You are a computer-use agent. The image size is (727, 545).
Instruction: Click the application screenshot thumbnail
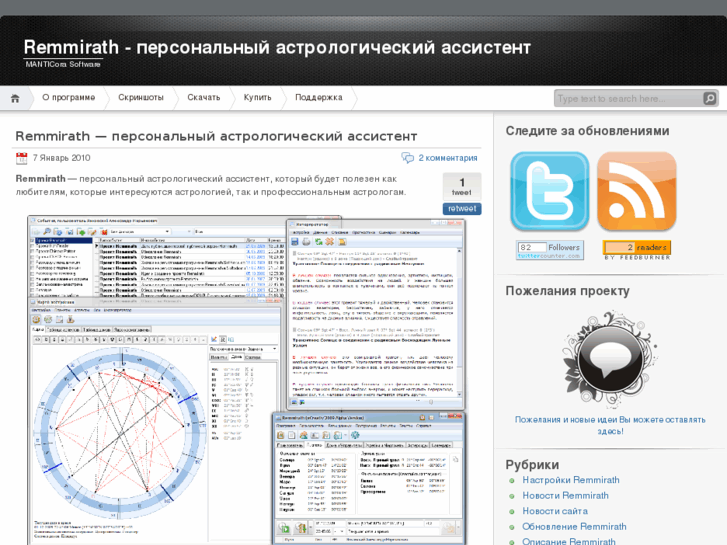pyautogui.click(x=246, y=380)
